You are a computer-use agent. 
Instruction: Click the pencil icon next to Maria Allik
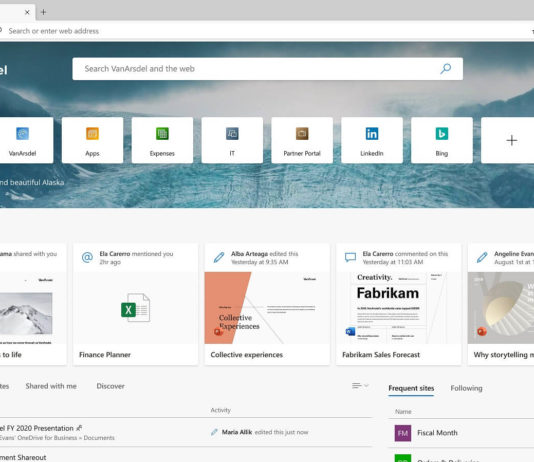click(x=214, y=432)
